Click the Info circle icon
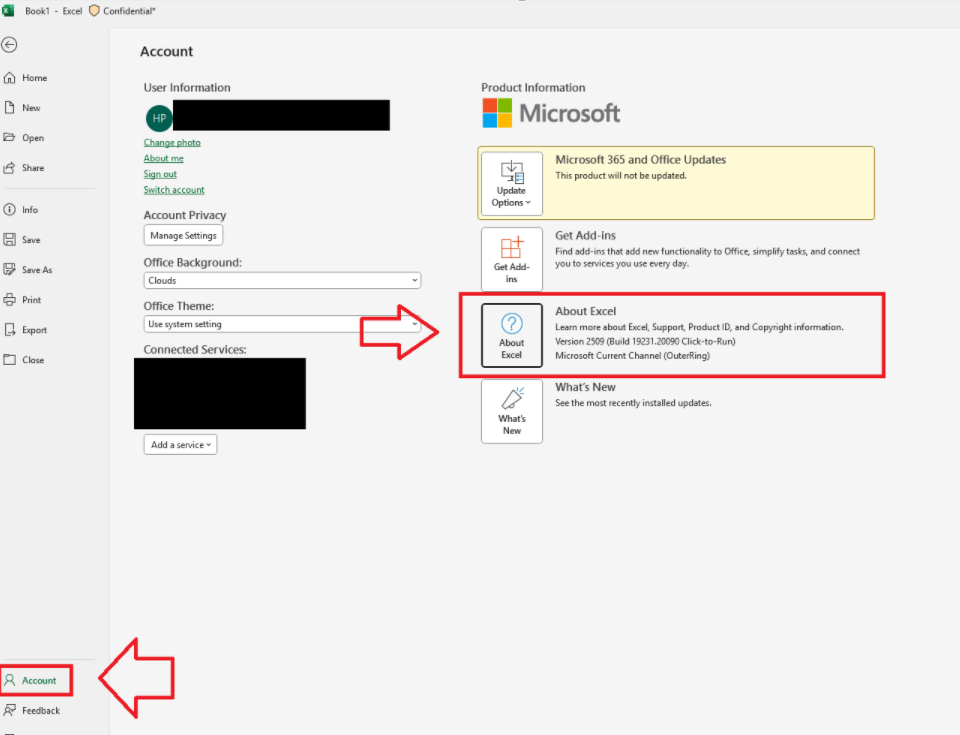The image size is (960, 735). (x=10, y=209)
